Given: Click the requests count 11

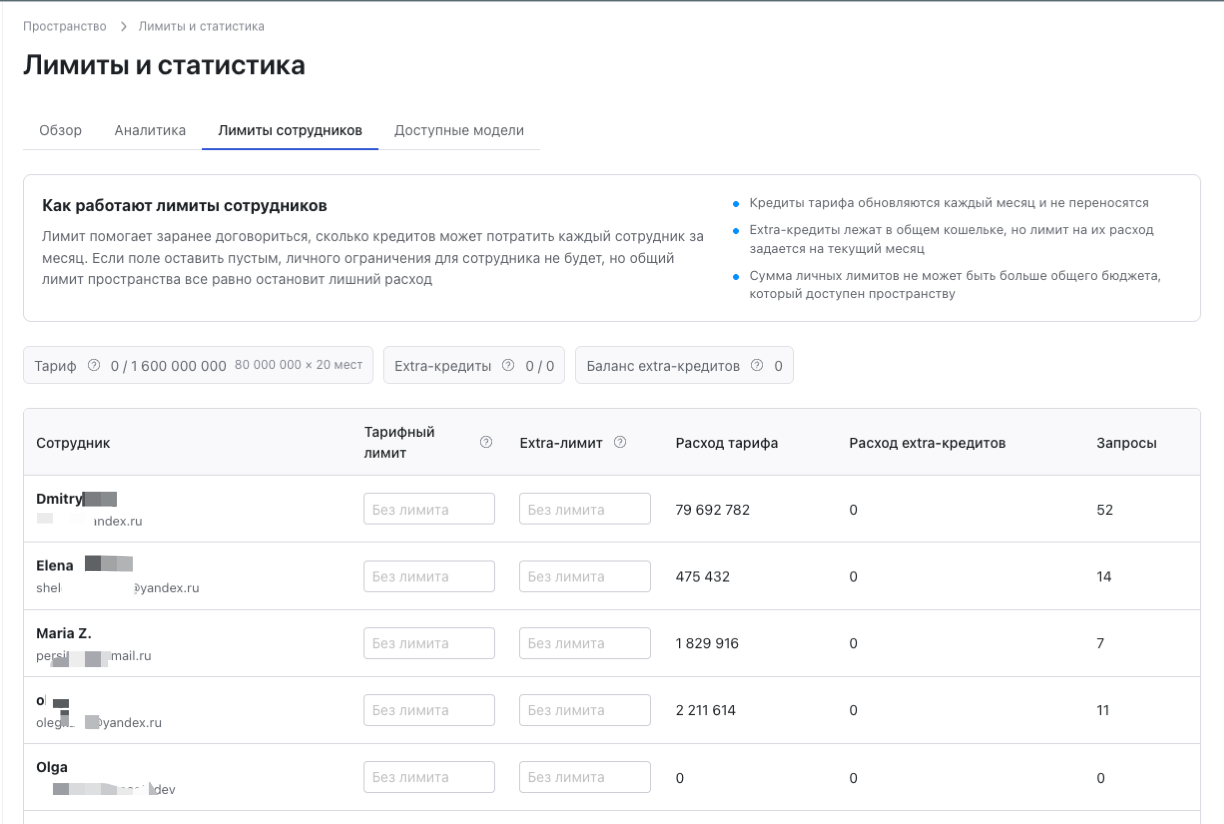Looking at the screenshot, I should coord(1103,711).
